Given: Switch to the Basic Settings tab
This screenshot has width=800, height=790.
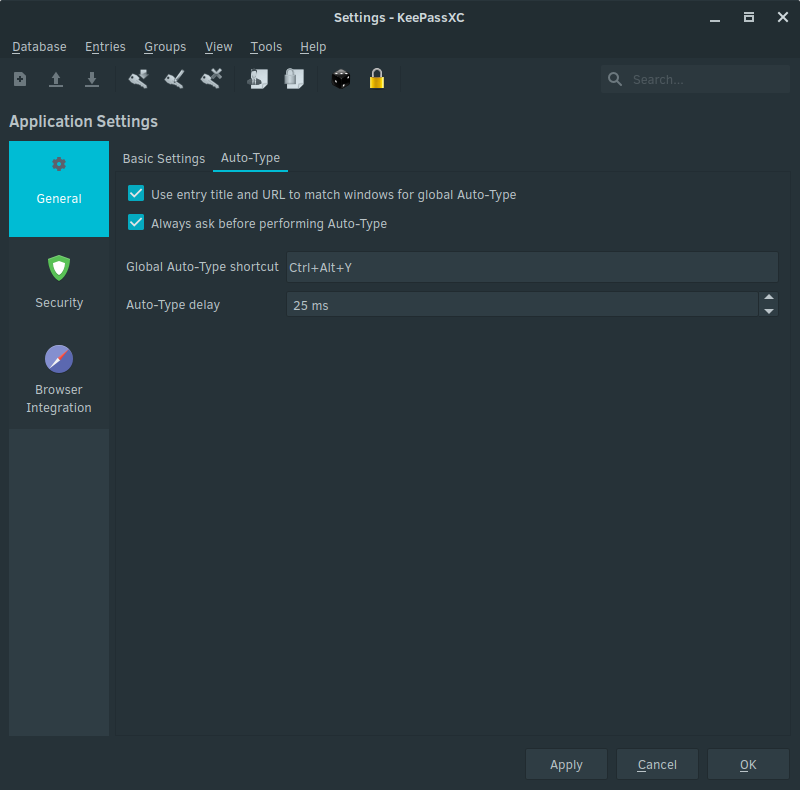Looking at the screenshot, I should 164,159.
